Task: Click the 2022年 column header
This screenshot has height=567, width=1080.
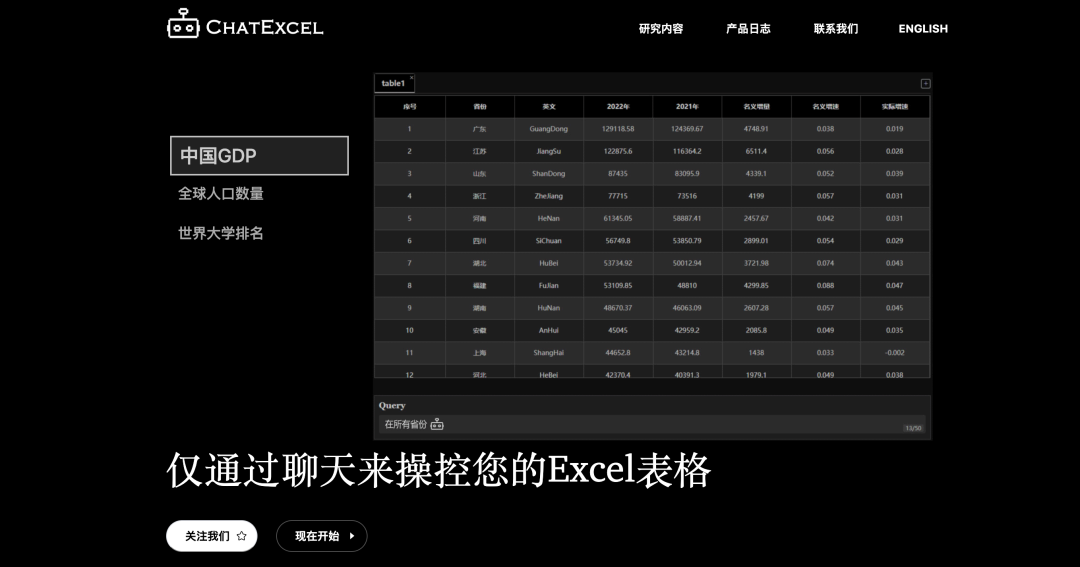Action: 618,107
